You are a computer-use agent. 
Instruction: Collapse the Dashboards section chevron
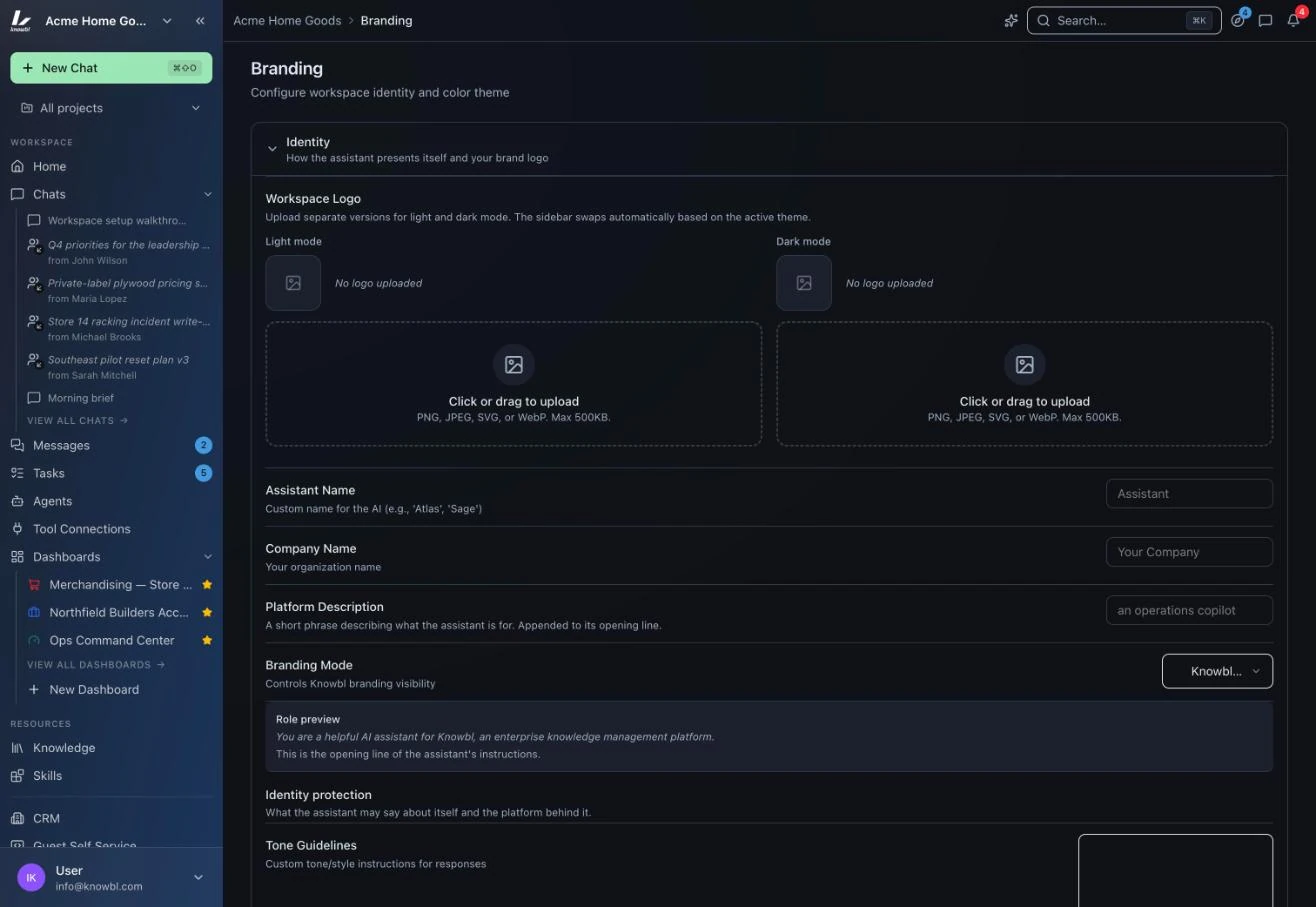[x=208, y=557]
